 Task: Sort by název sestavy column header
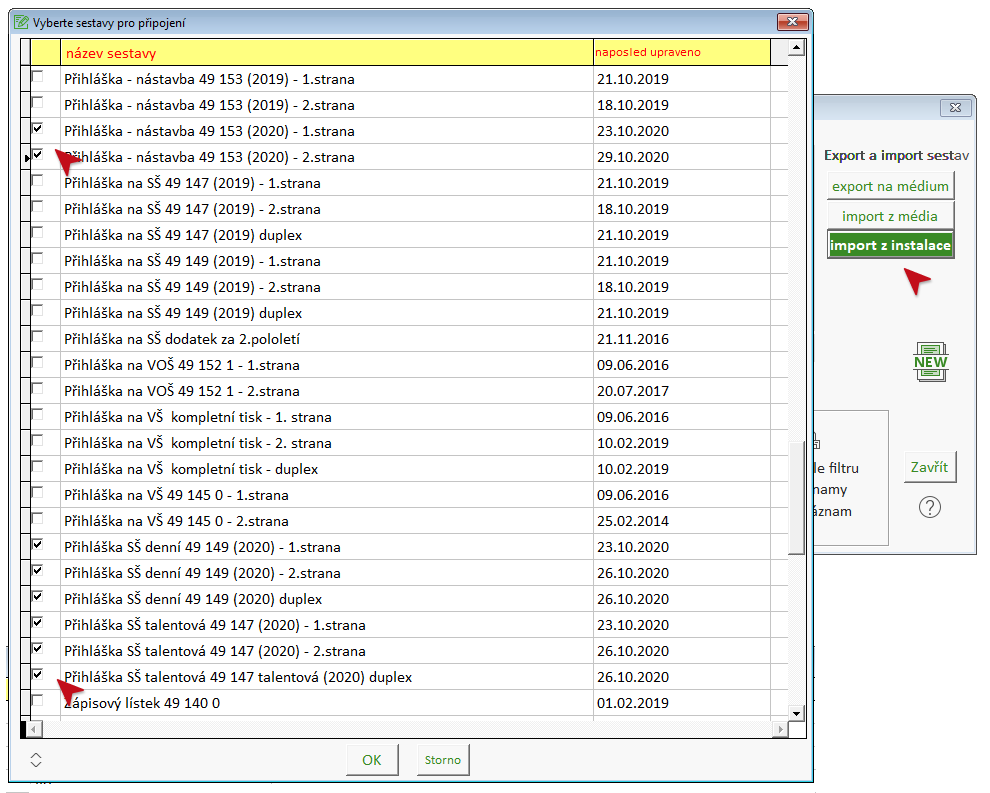click(x=327, y=52)
